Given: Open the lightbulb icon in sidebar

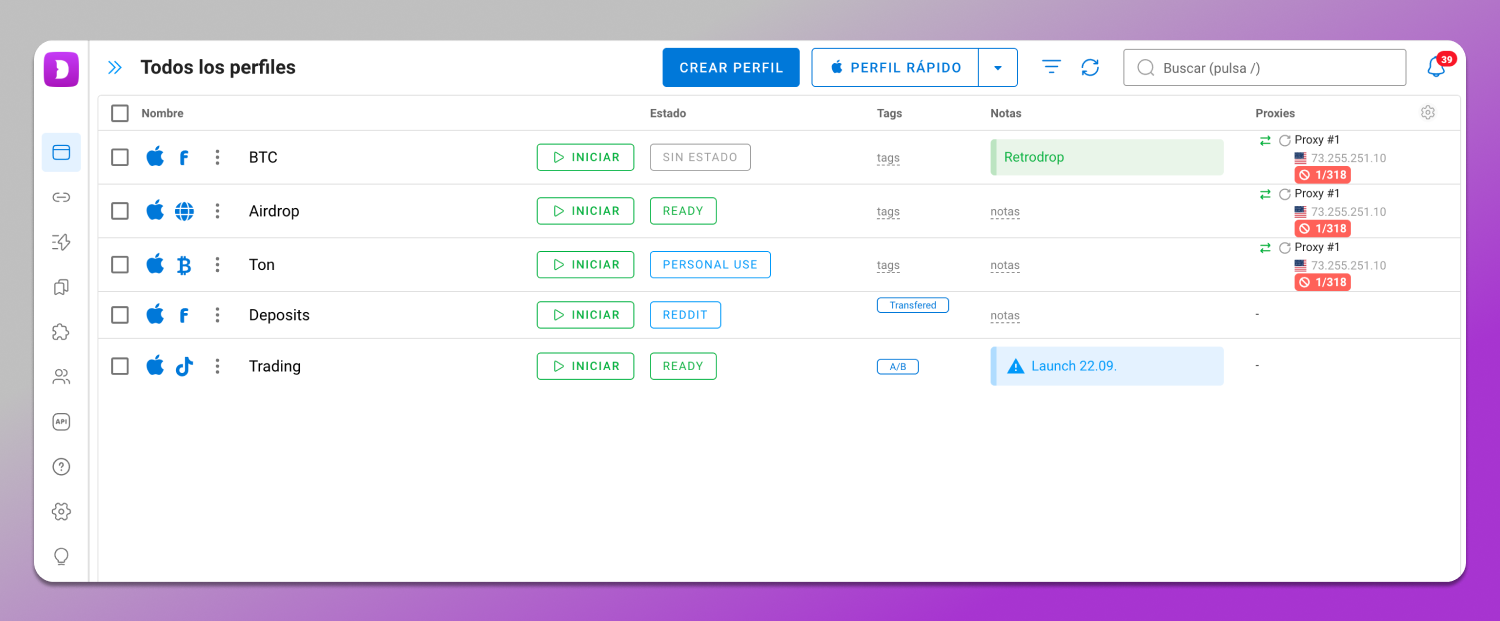Looking at the screenshot, I should [61, 556].
